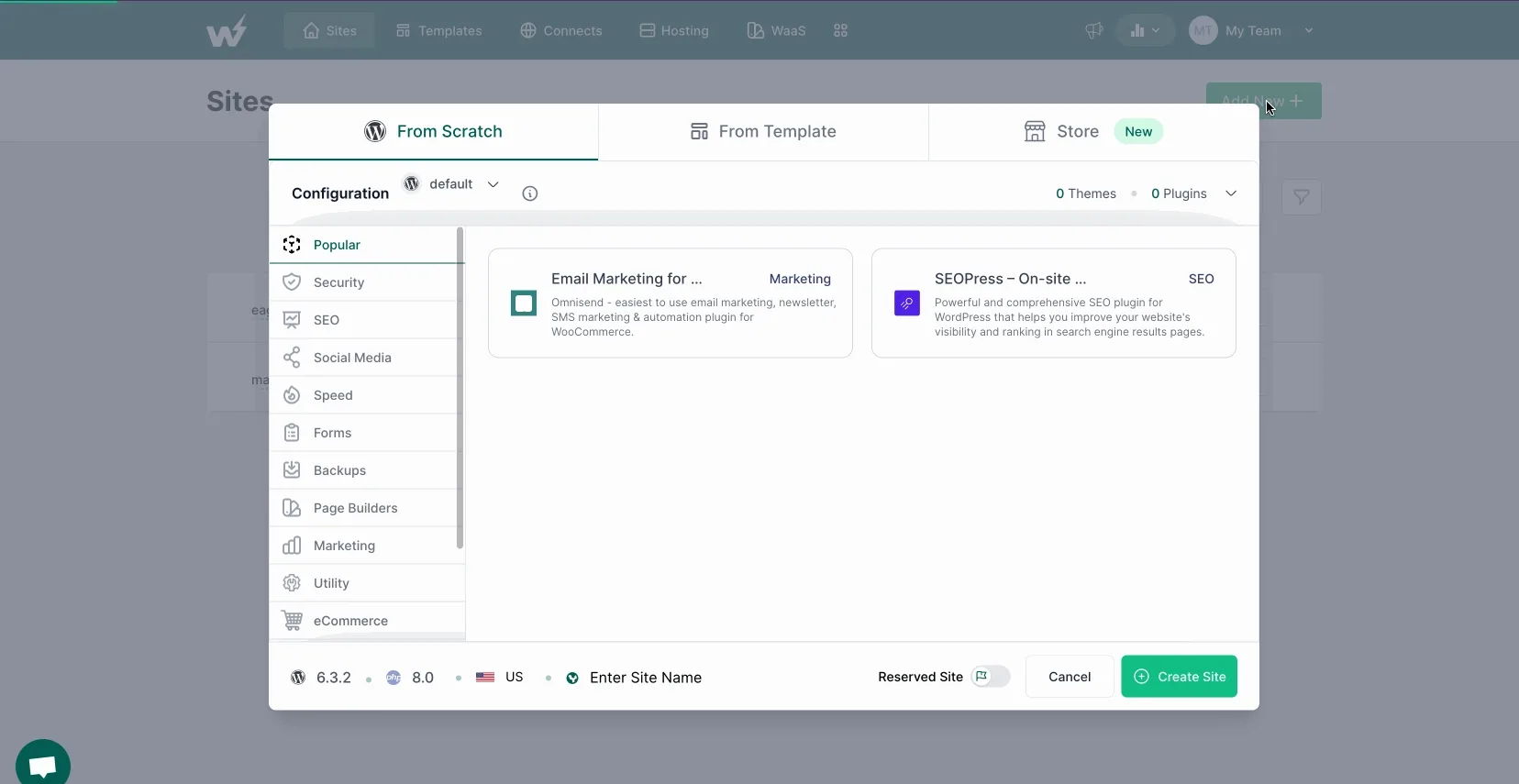Screen dimensions: 1519x784
Task: Click the InstaWP logo
Action: [x=227, y=31]
